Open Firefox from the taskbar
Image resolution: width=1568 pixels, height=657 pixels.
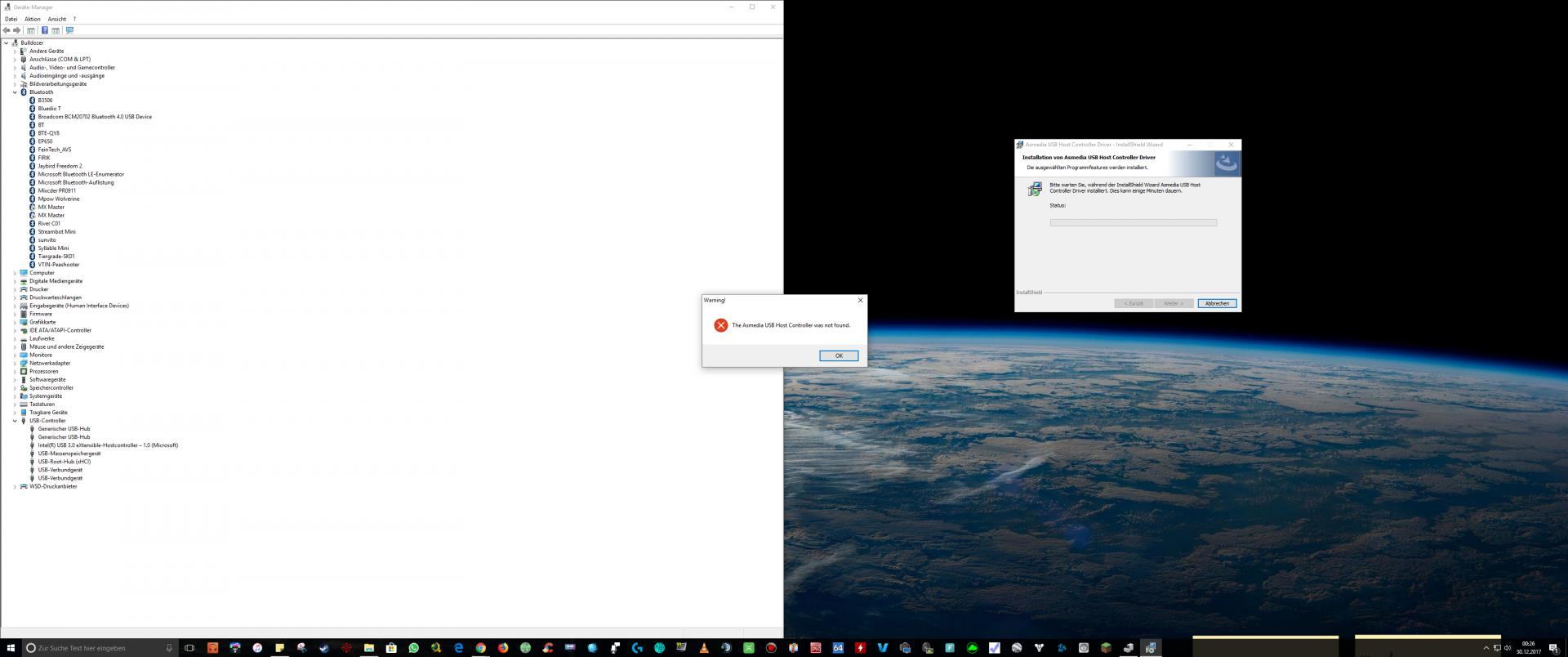[503, 648]
